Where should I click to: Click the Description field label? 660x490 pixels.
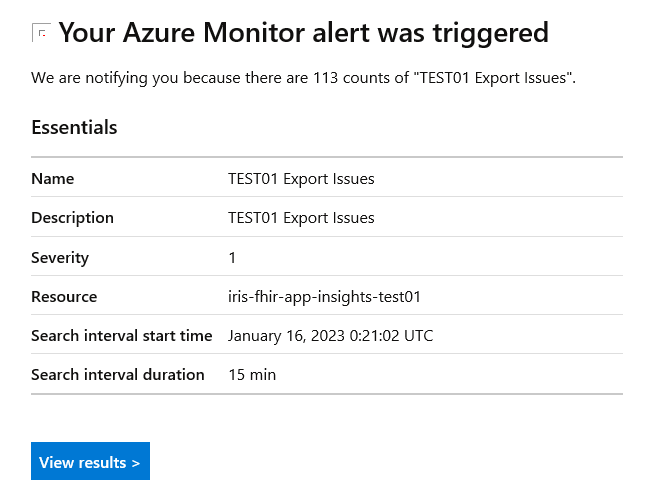tap(72, 218)
